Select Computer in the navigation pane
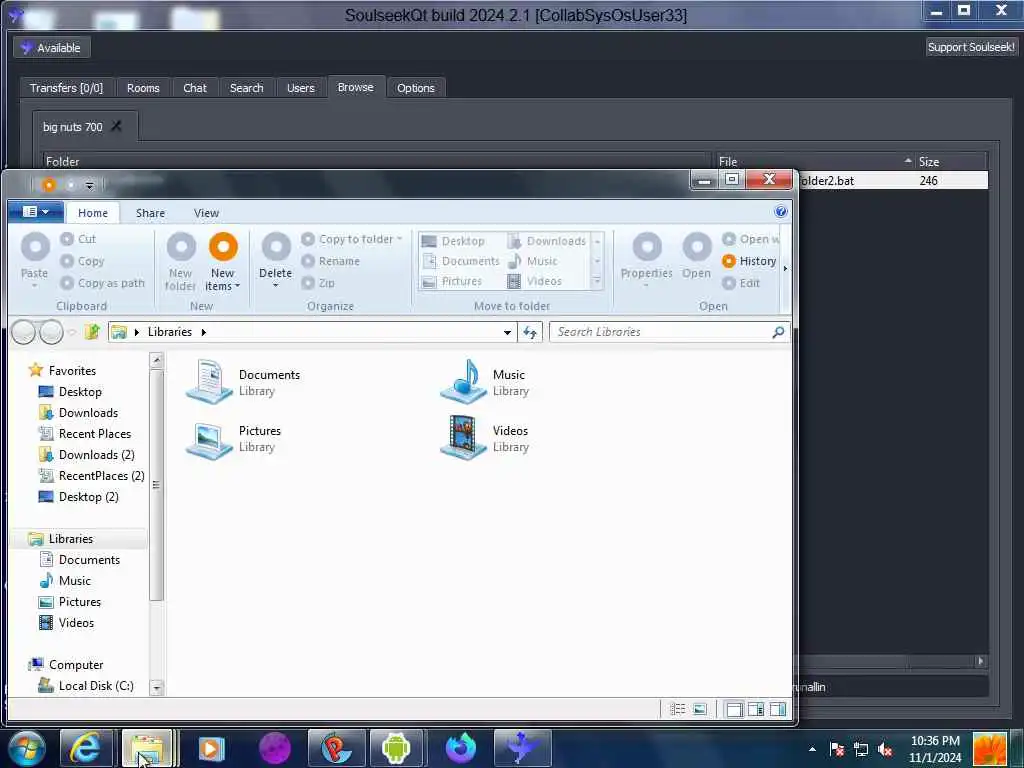This screenshot has width=1024, height=768. (x=66, y=665)
